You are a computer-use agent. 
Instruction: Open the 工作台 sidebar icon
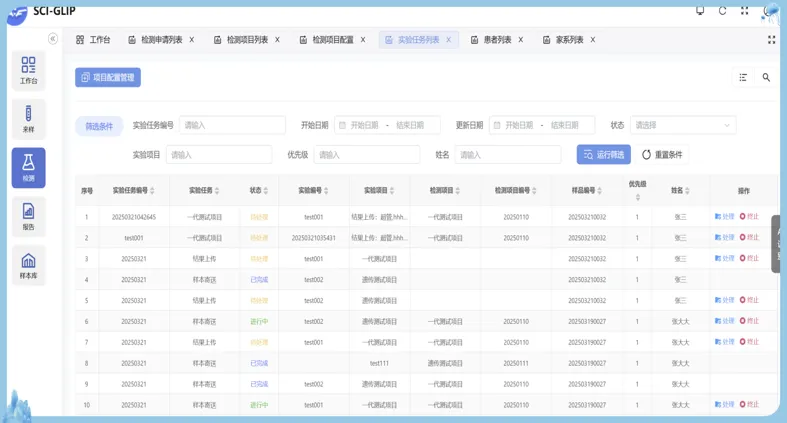pos(28,69)
